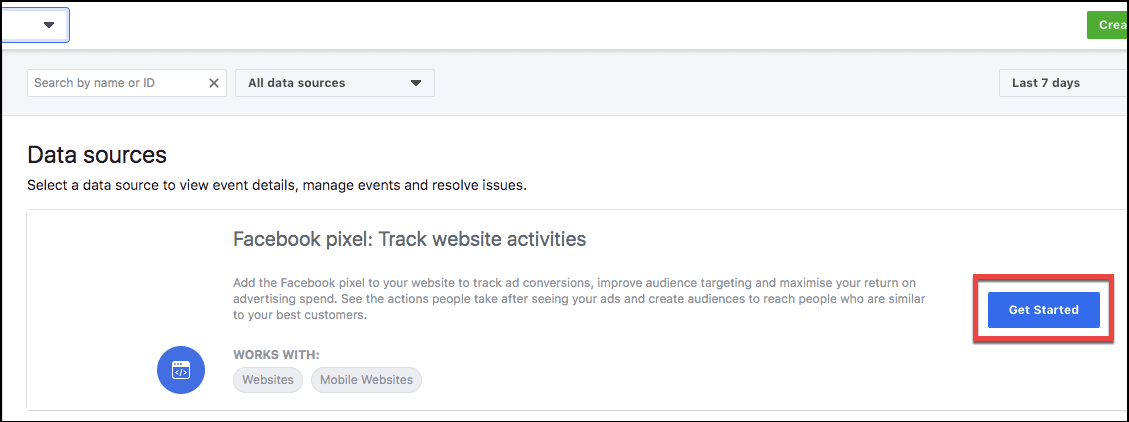Click the green Create button
Screen dimensions: 1129x422
click(x=1107, y=24)
